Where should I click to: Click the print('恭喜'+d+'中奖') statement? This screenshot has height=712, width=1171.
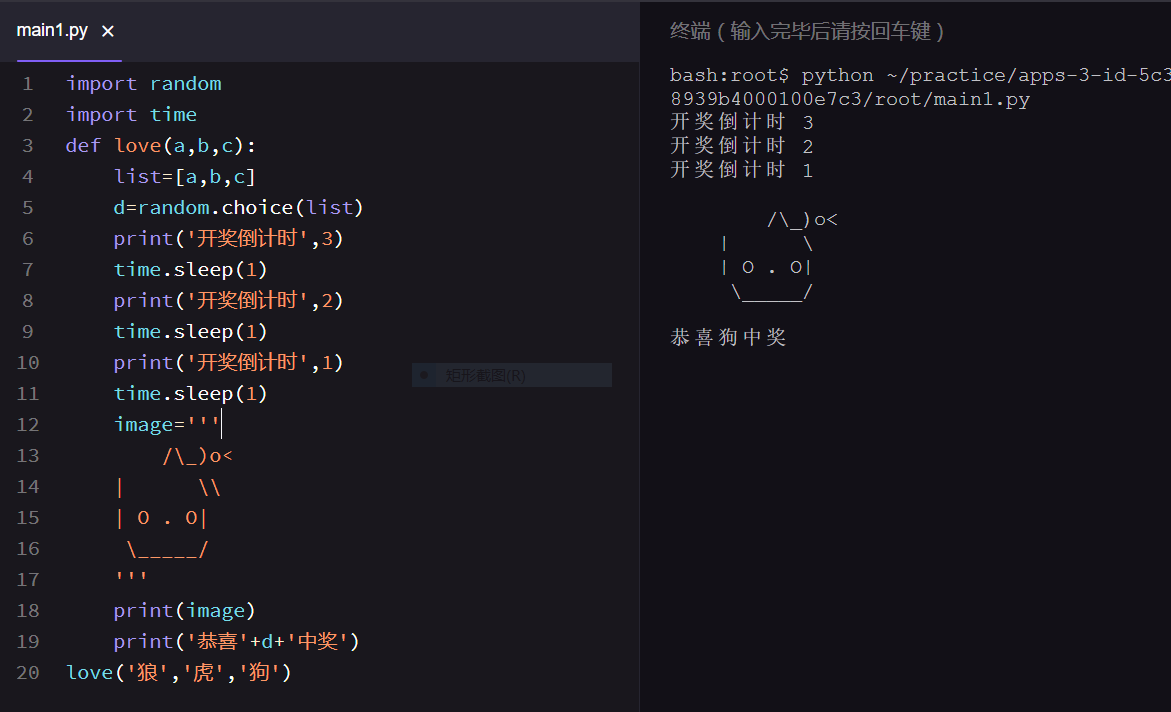tap(235, 641)
